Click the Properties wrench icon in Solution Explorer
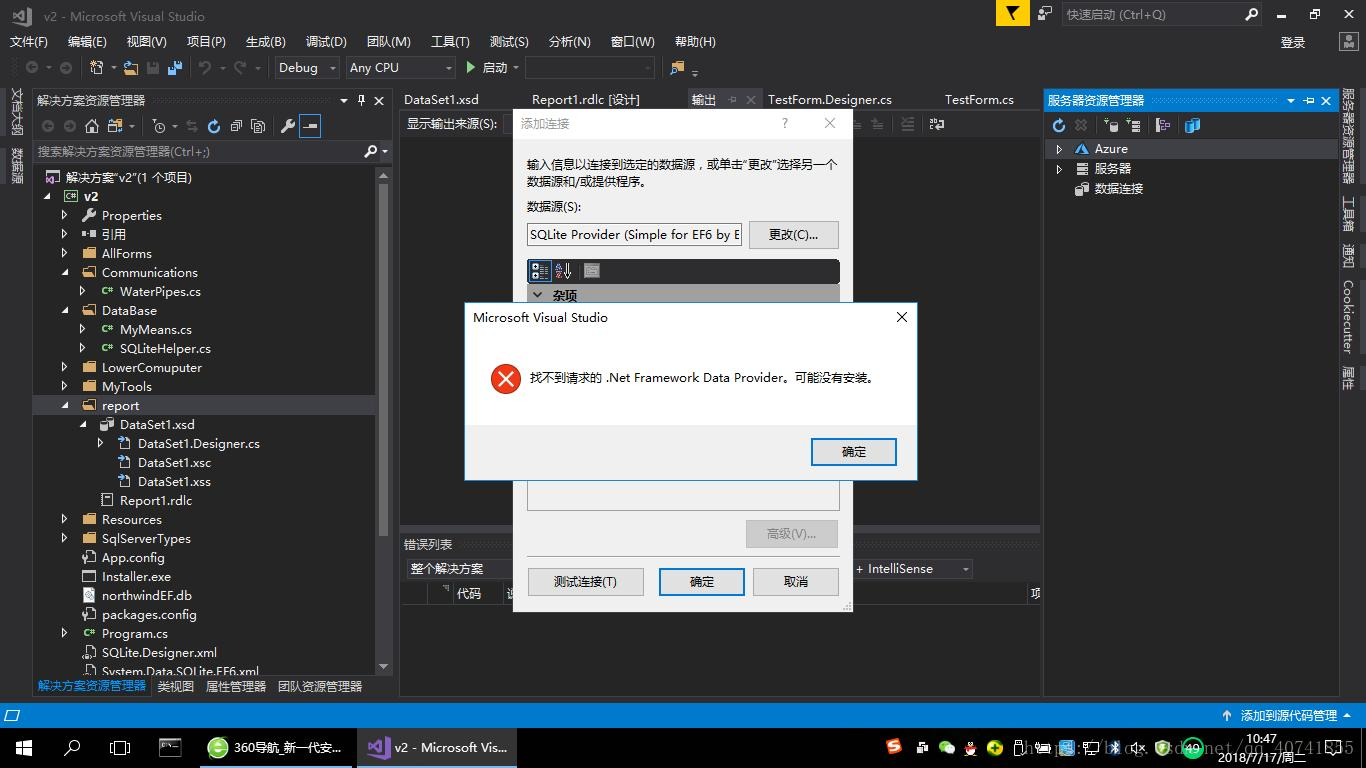 pos(290,125)
